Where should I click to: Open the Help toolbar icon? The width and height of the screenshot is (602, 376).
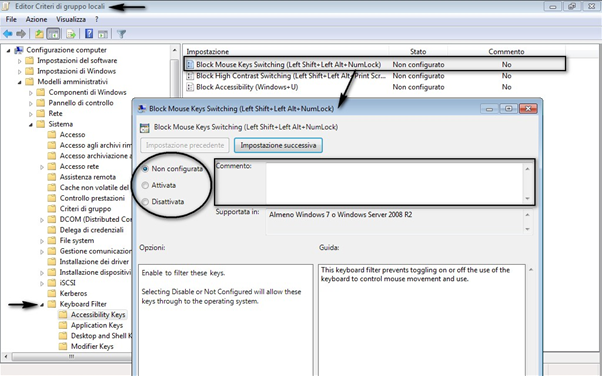click(89, 34)
